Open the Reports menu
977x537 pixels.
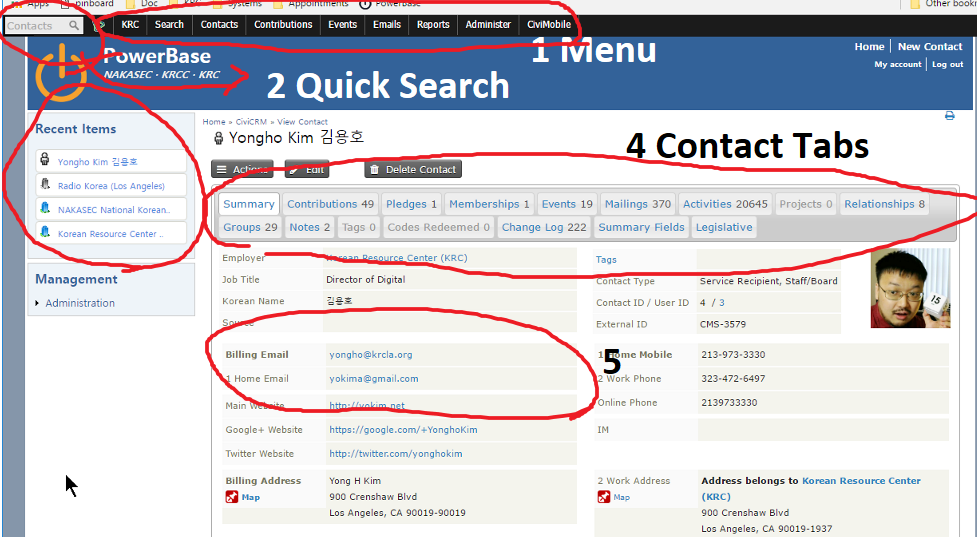pyautogui.click(x=433, y=25)
